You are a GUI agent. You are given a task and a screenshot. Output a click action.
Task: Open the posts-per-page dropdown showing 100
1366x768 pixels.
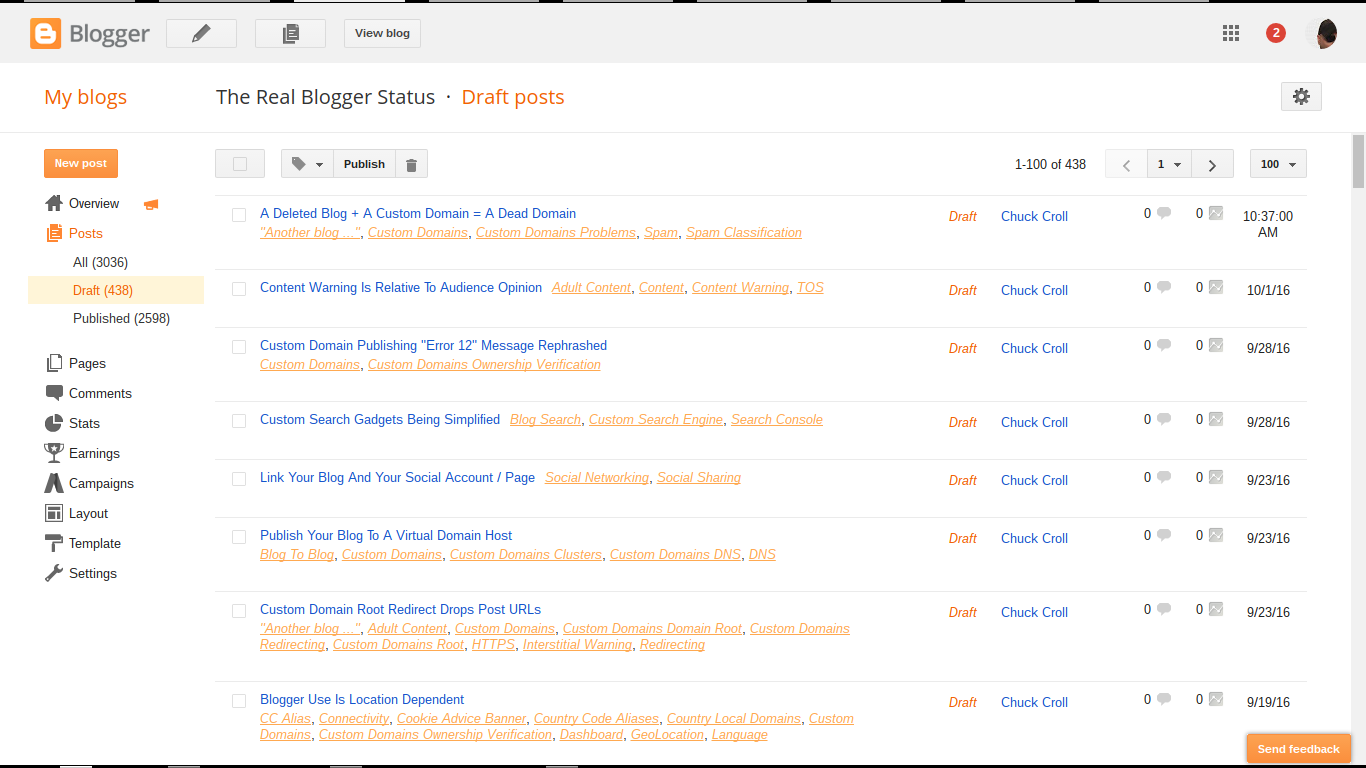pyautogui.click(x=1277, y=163)
